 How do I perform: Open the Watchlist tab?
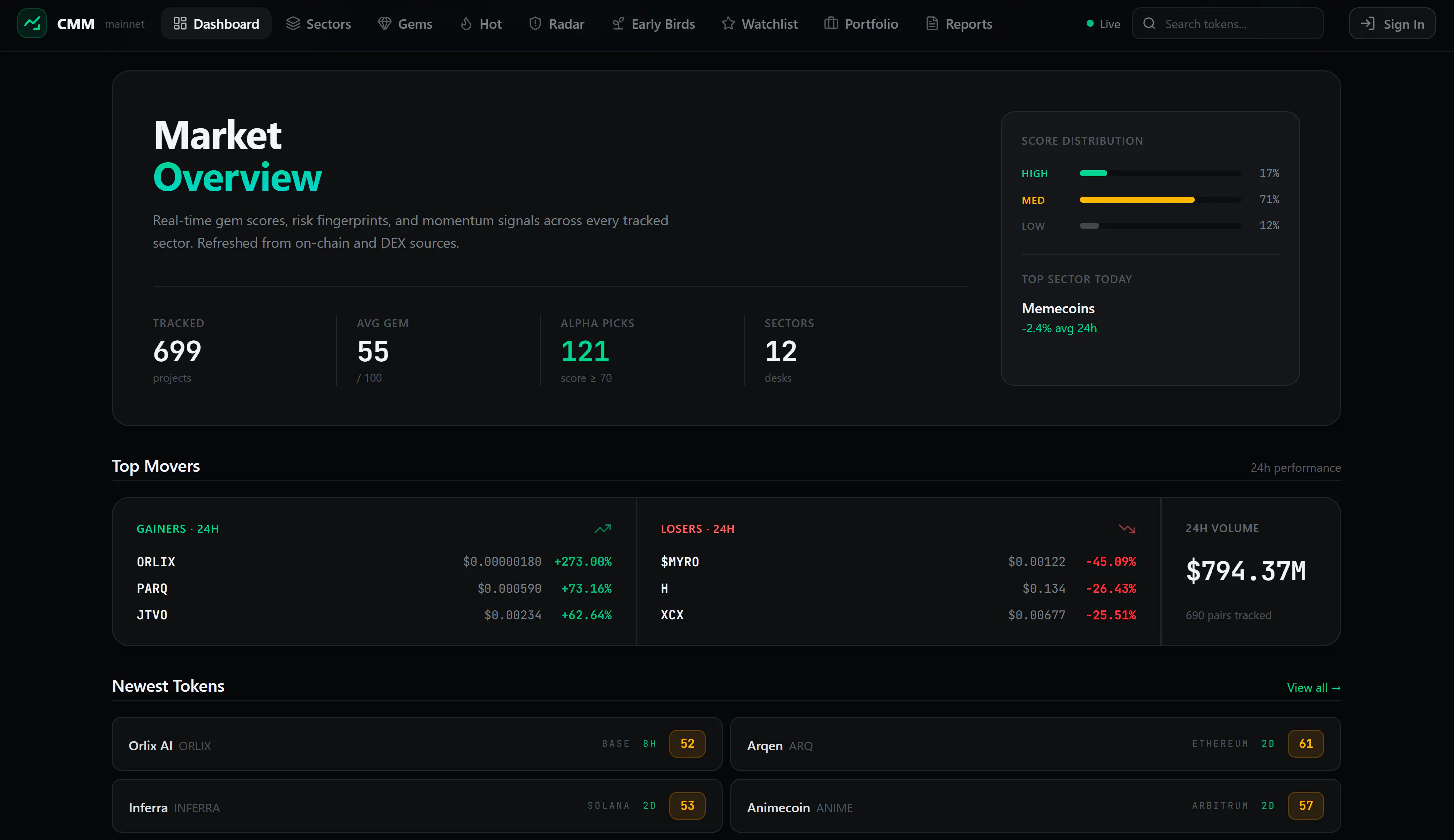[760, 23]
